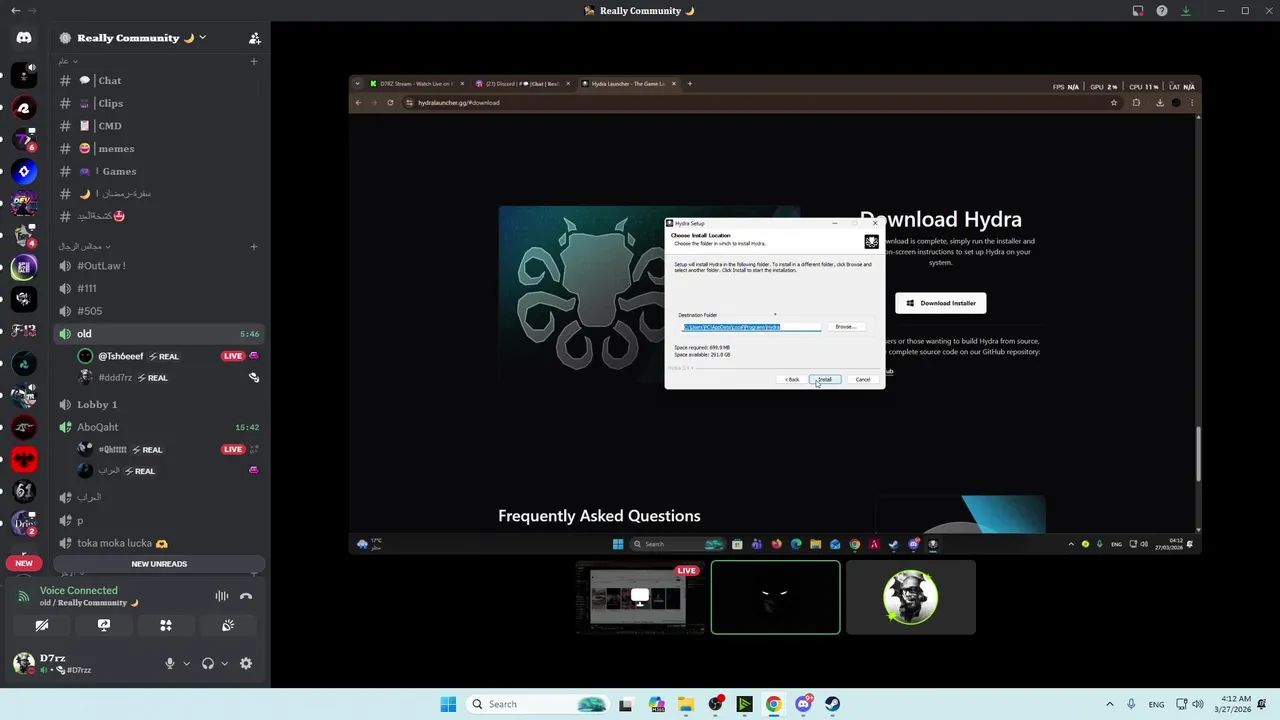Open Discord inbox icon in title bar
Screen dimensions: 1280x720
click(x=1138, y=11)
